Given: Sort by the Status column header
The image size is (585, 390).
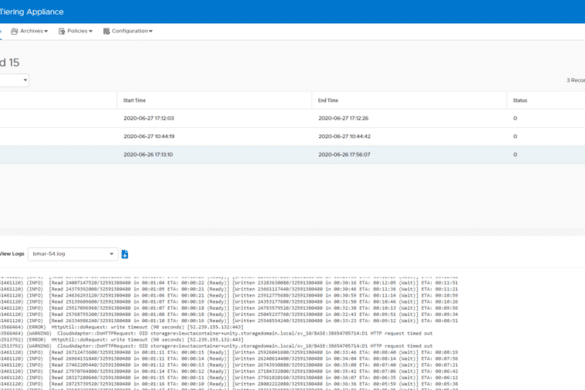Looking at the screenshot, I should (x=520, y=100).
